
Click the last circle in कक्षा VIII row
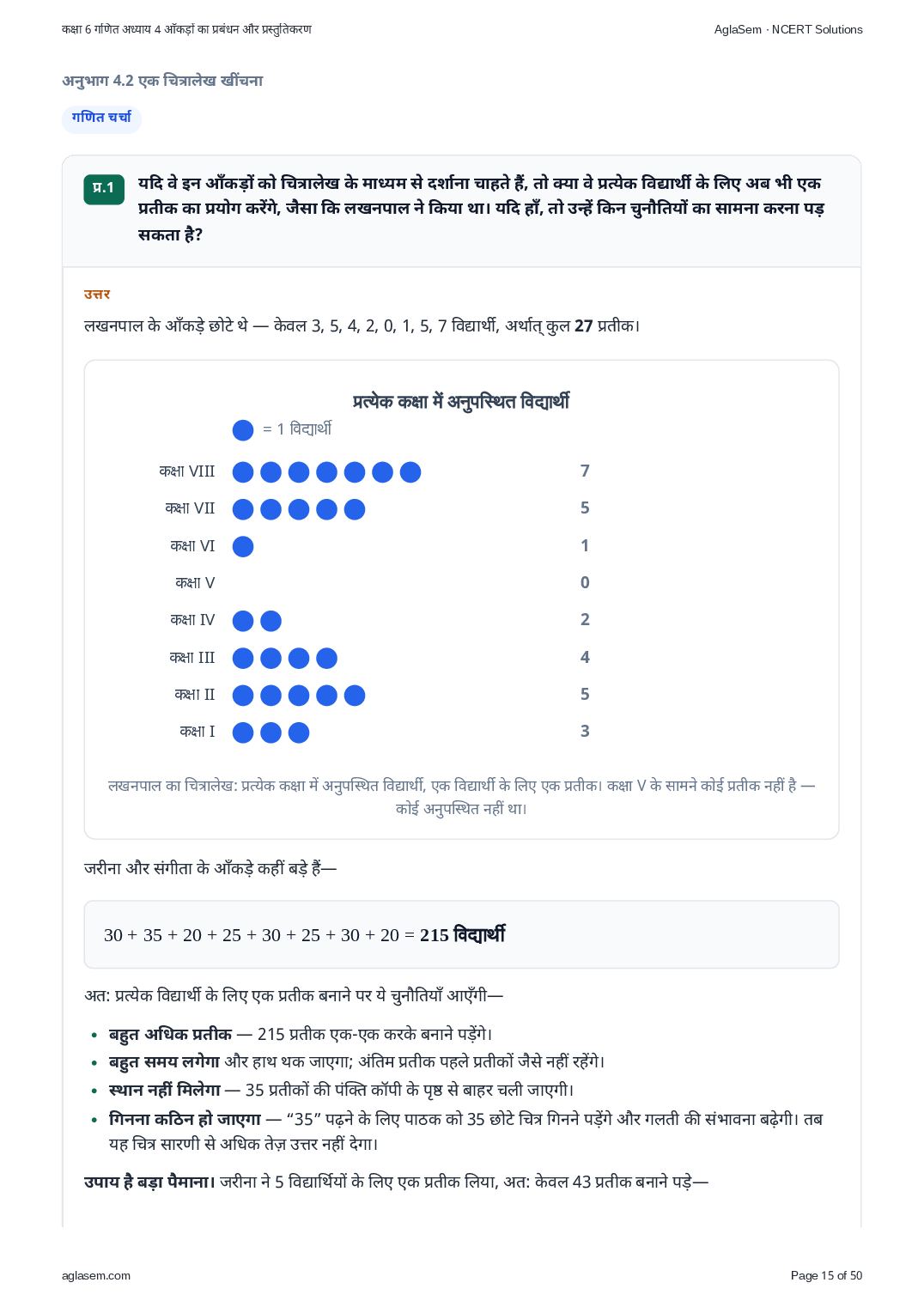click(410, 471)
